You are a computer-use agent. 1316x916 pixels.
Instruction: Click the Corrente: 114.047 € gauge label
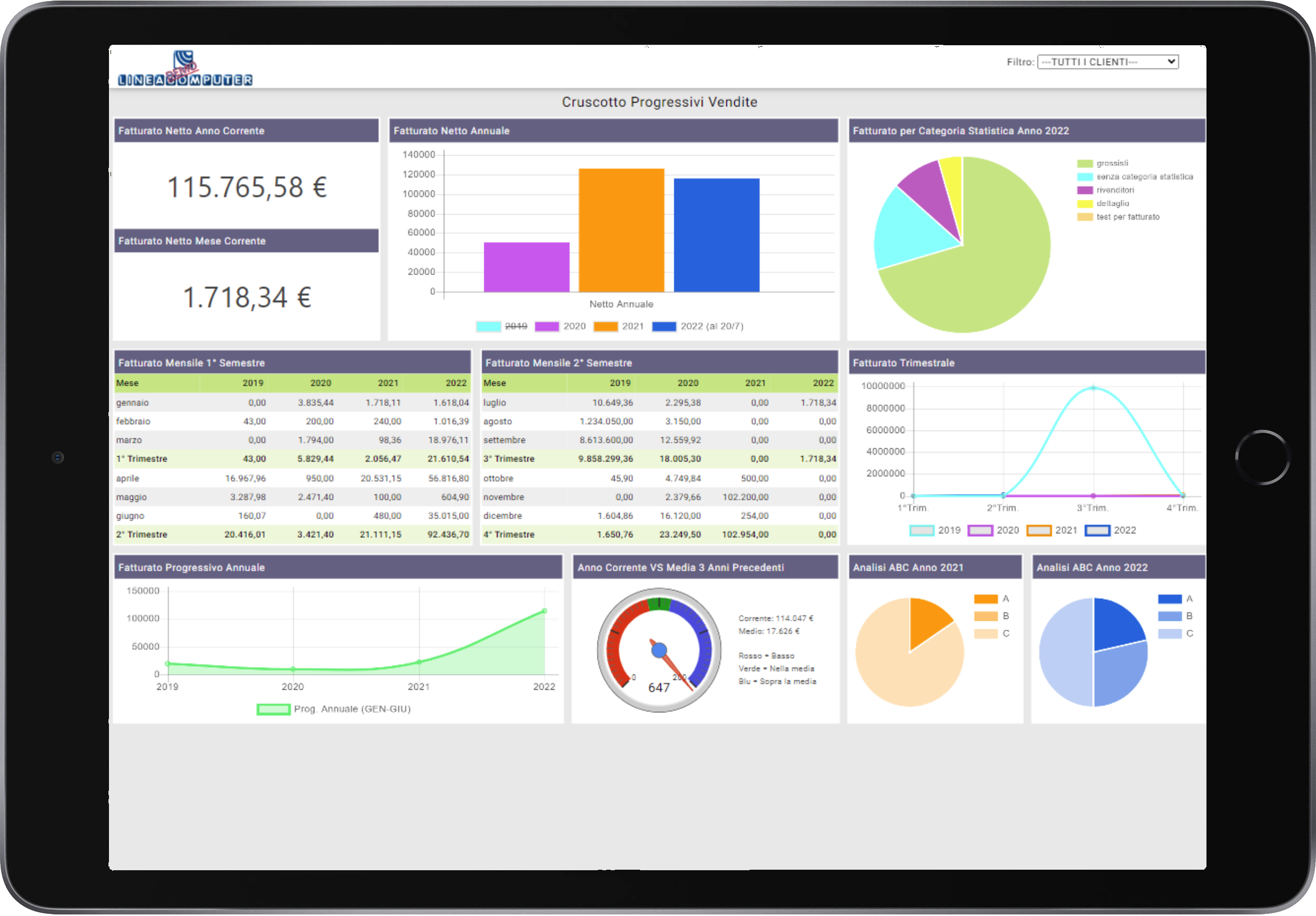point(776,619)
